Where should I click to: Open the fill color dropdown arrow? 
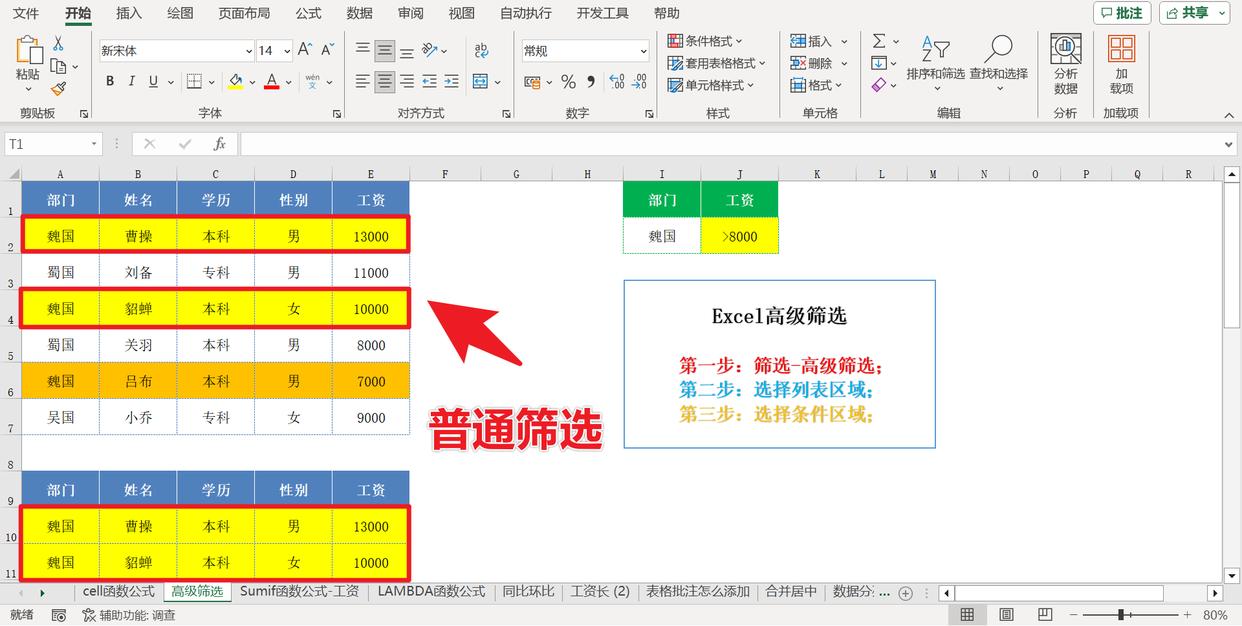point(250,82)
